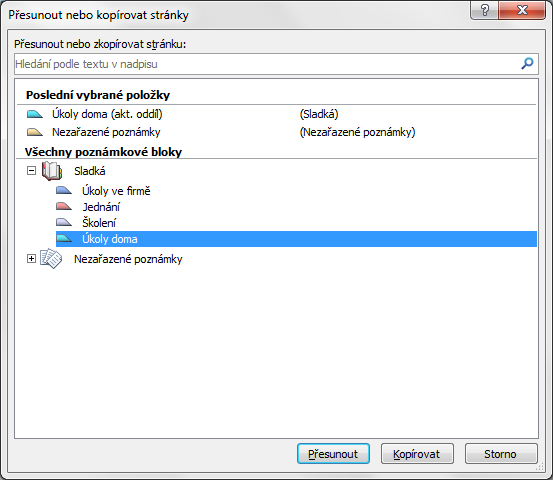
Task: Select the Školení section
Action: (99, 223)
